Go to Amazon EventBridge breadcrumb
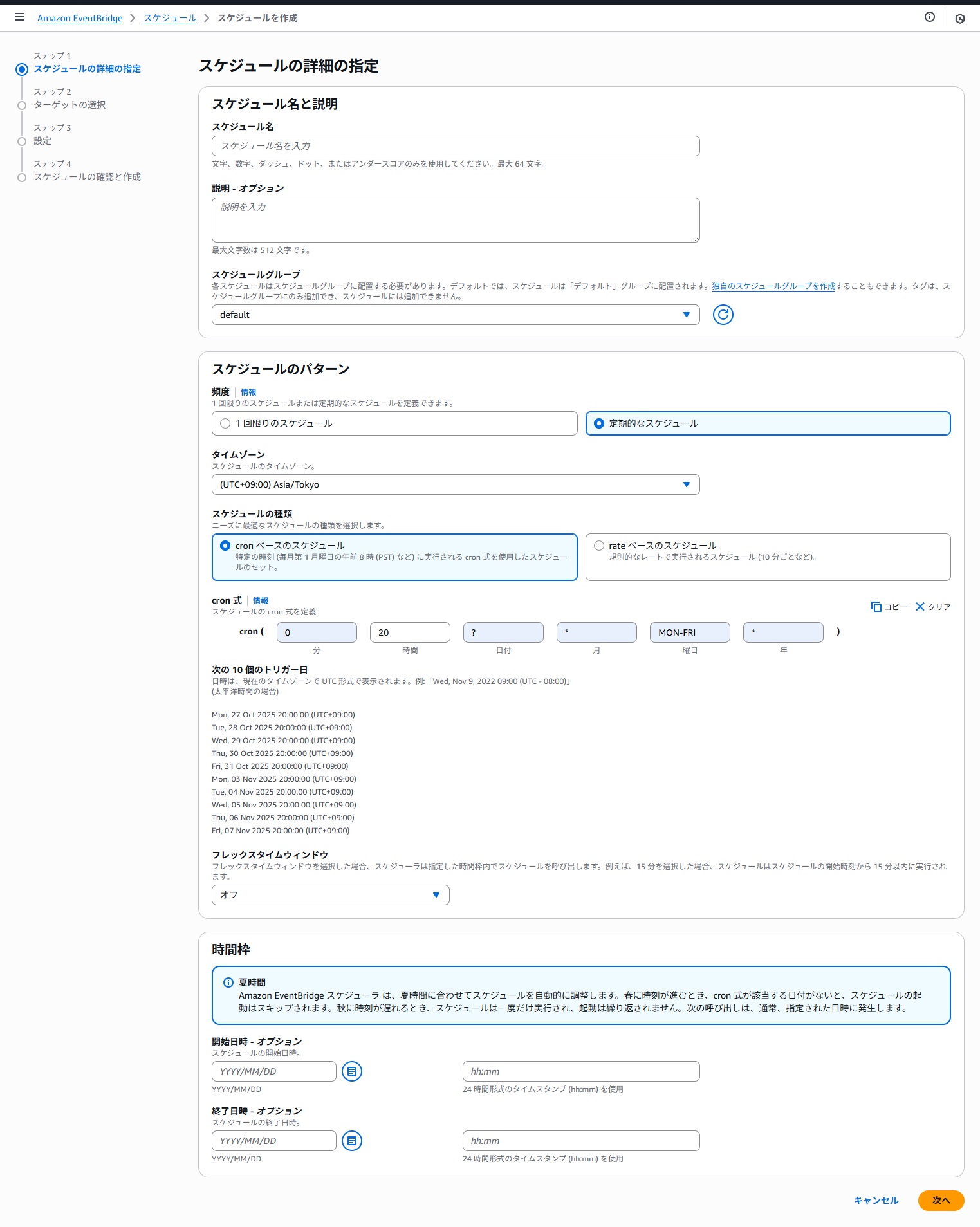Screen dimensions: 980x1227 point(80,18)
